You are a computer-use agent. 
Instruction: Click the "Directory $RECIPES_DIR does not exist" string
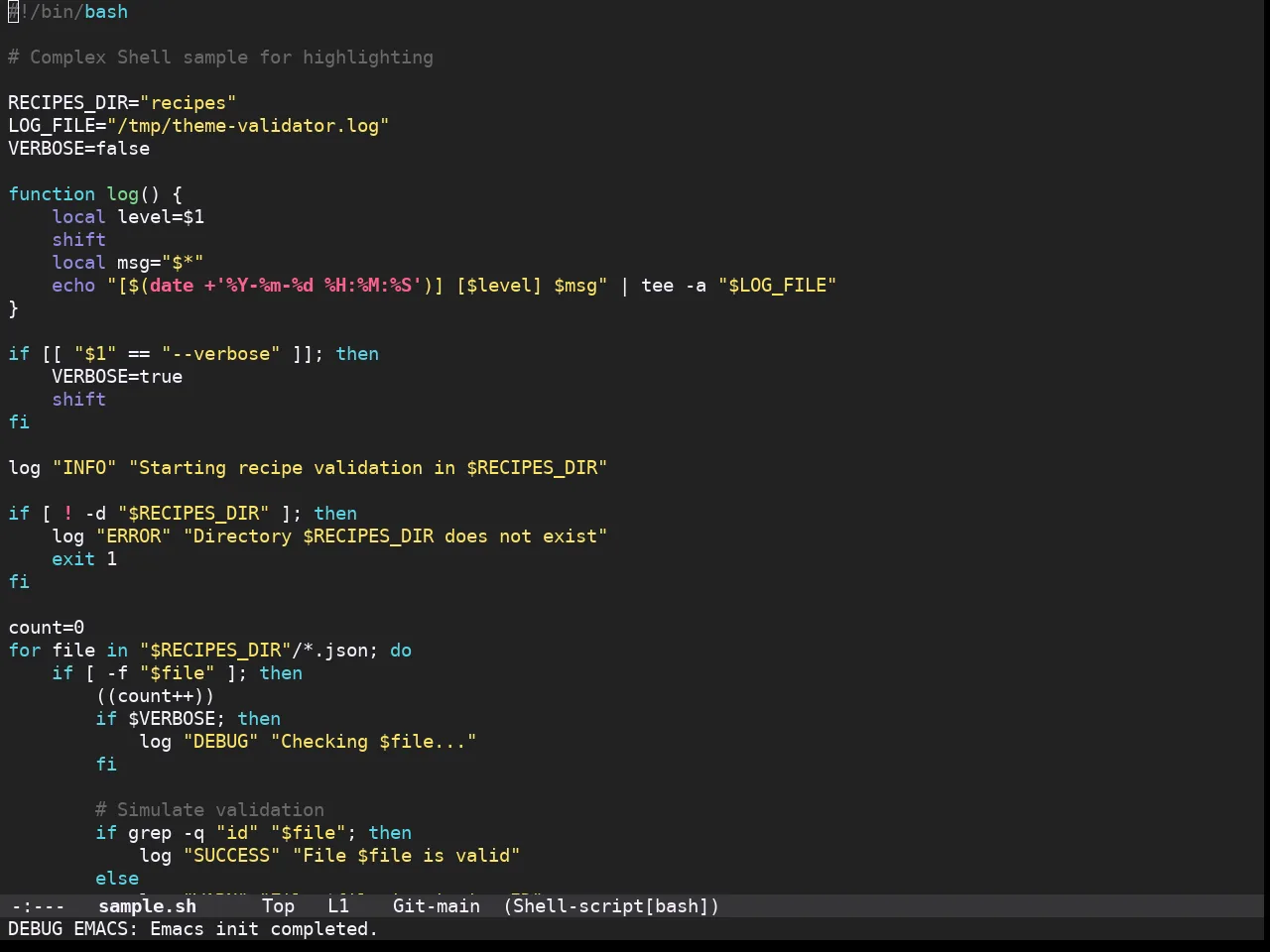point(396,536)
